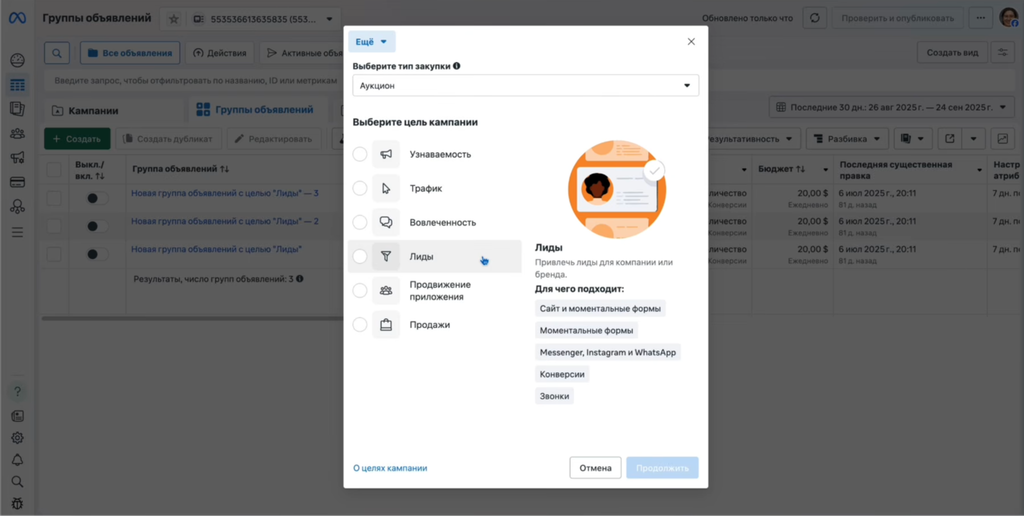Open the 'Разбивка' breakdown dropdown

tap(848, 138)
